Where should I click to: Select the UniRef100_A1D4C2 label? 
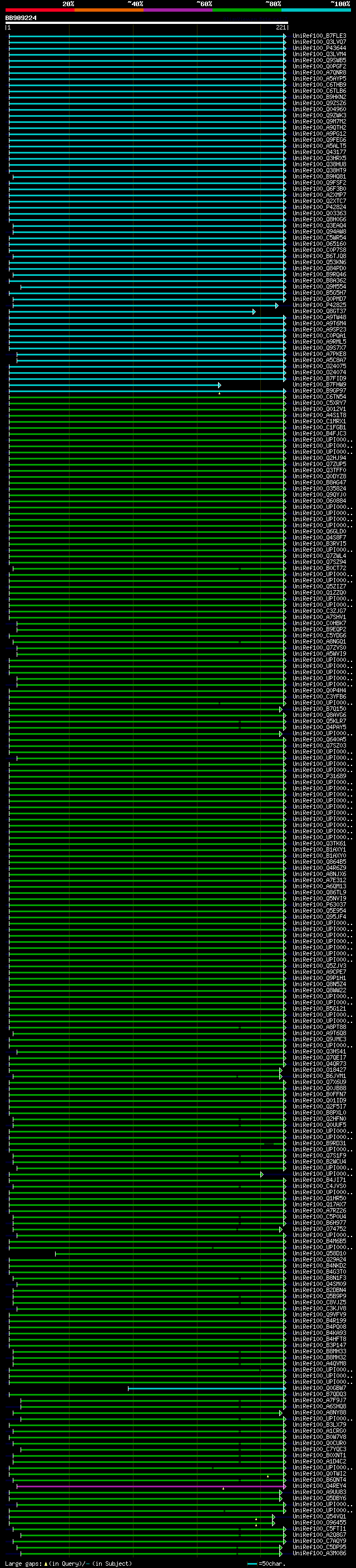pyautogui.click(x=319, y=1461)
